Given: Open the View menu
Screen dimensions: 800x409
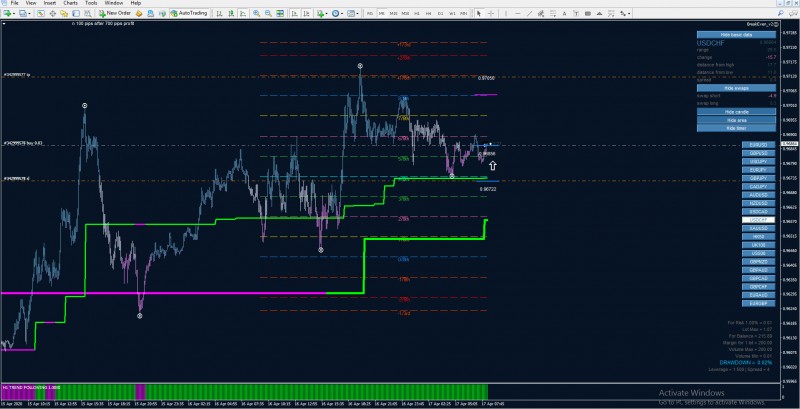Looking at the screenshot, I should (31, 3).
